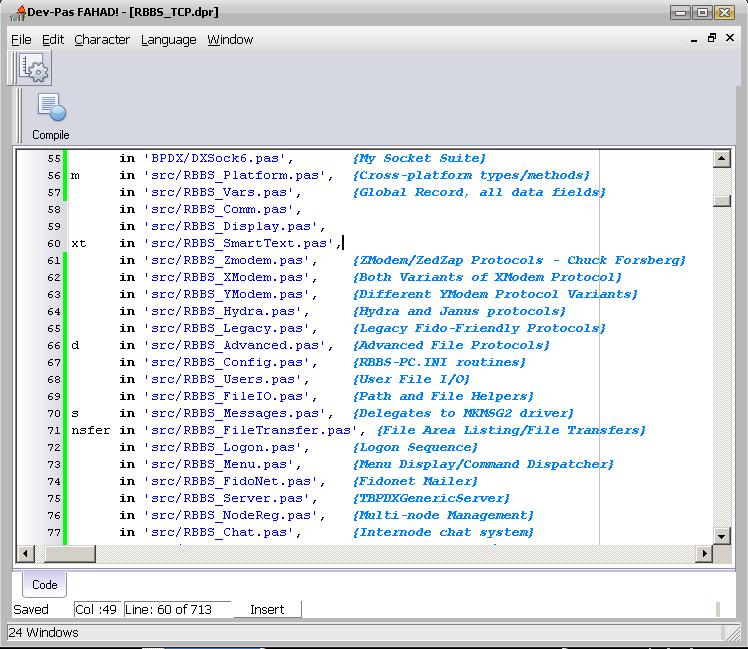Click the horizontal scroll left arrow
Viewport: 748px width, 649px height.
click(x=24, y=554)
